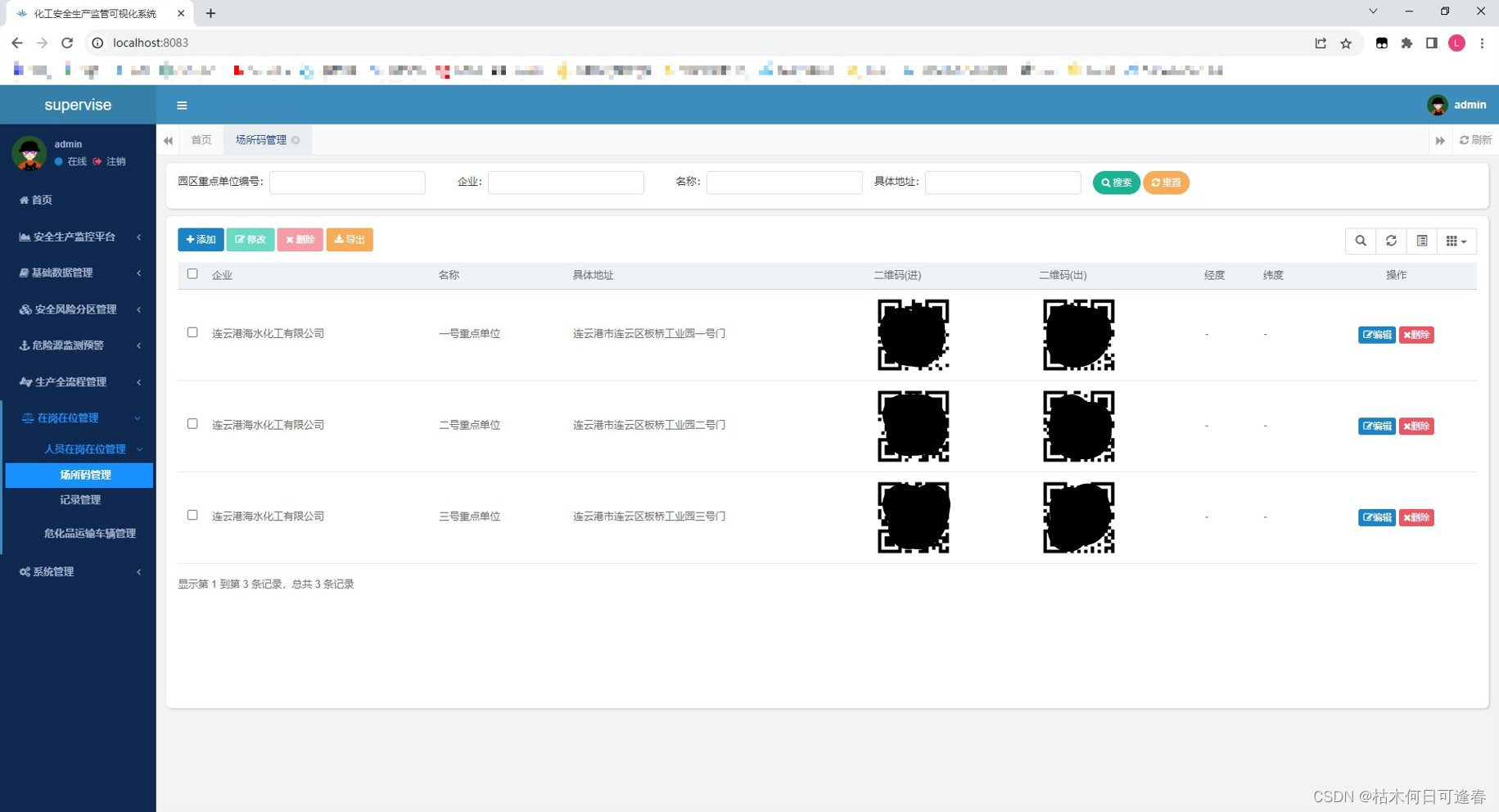This screenshot has height=812, width=1499.
Task: Select all rows with header checkbox
Action: [x=192, y=274]
